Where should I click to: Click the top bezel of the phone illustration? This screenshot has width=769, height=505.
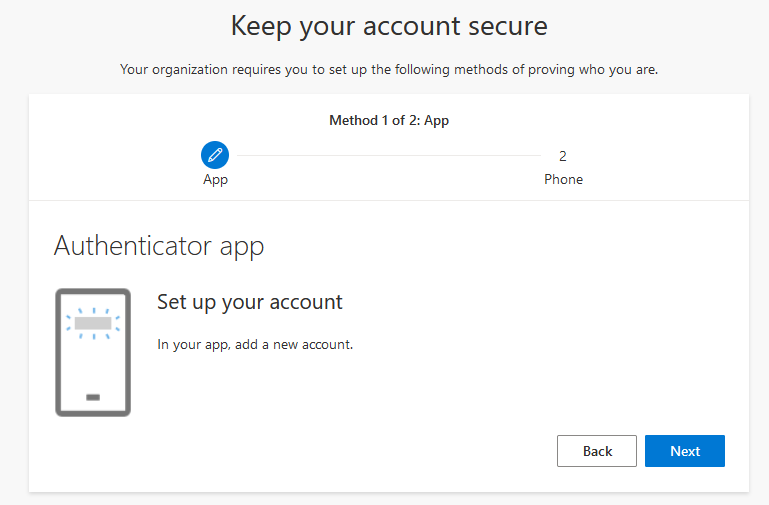pyautogui.click(x=93, y=292)
